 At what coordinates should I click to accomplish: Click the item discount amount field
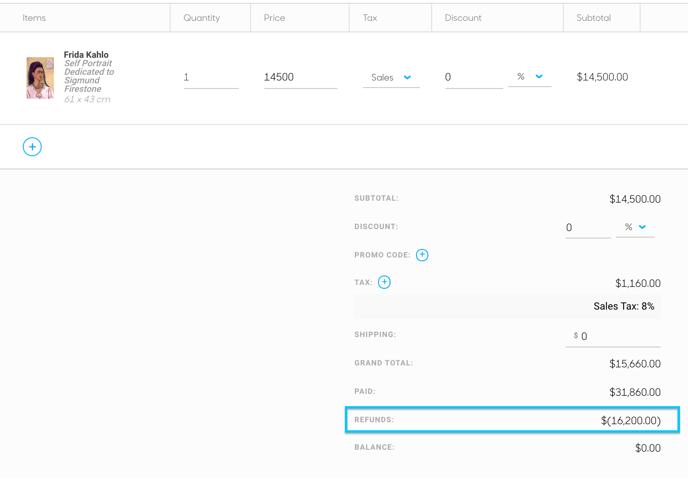point(474,78)
